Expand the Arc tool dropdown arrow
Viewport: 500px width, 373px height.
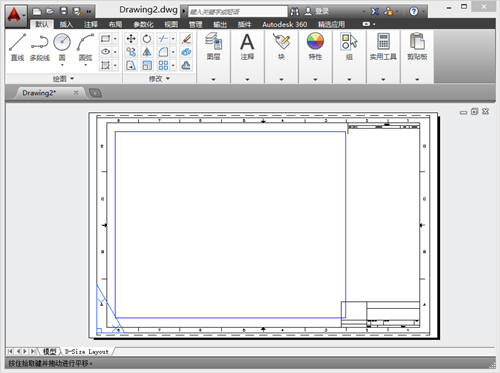tap(85, 65)
